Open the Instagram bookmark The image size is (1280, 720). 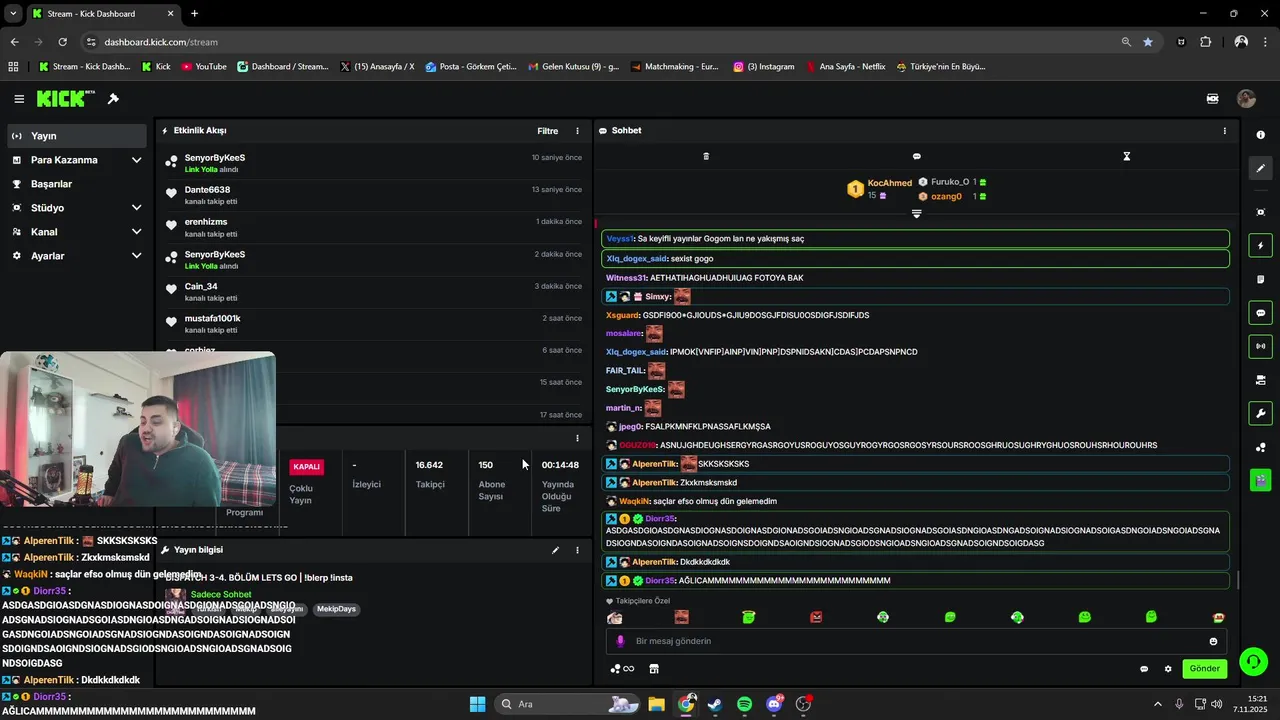(x=764, y=67)
